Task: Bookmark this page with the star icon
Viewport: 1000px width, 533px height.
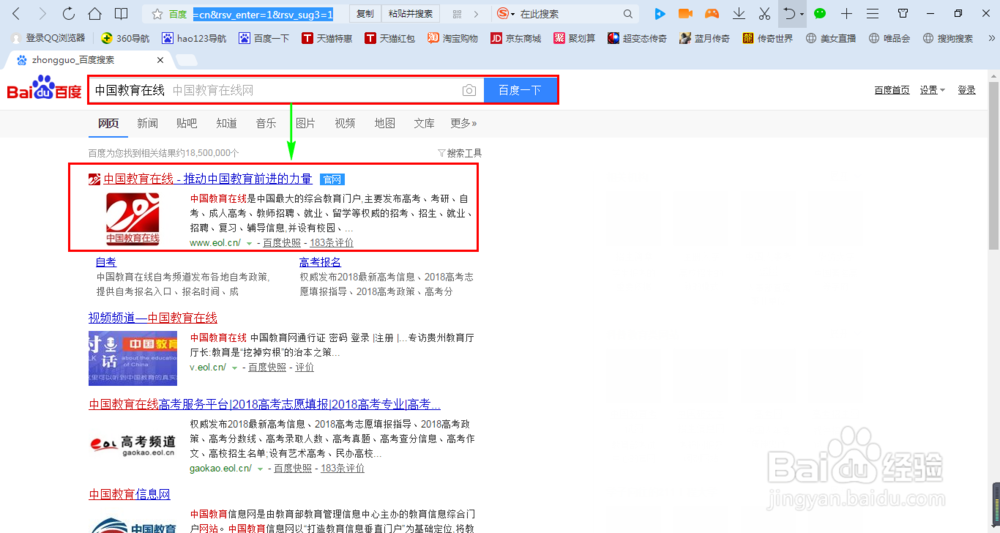Action: [157, 14]
